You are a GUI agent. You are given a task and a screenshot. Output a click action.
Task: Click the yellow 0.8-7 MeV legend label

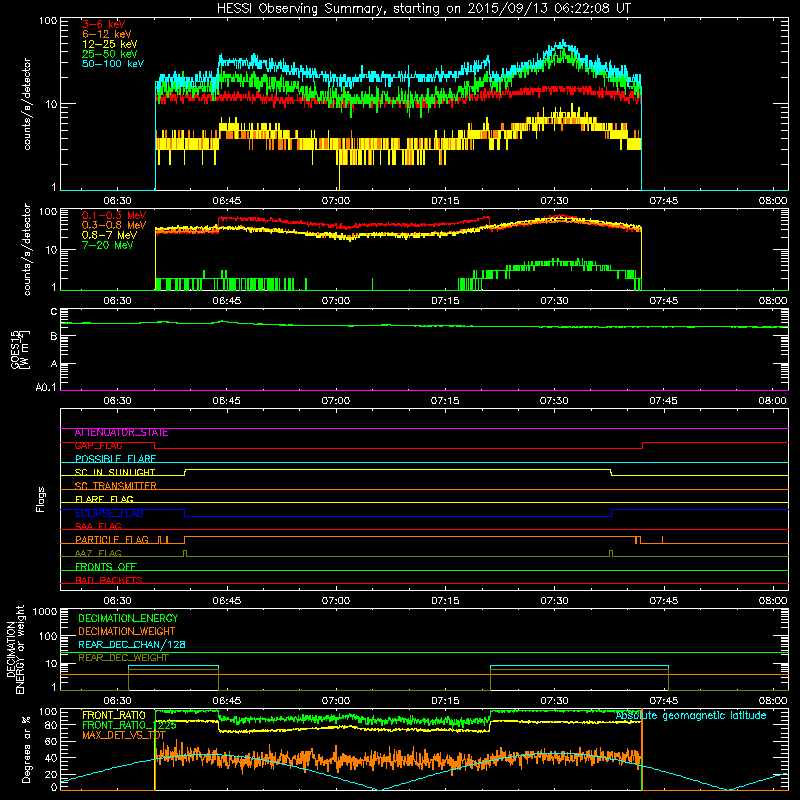[110, 235]
